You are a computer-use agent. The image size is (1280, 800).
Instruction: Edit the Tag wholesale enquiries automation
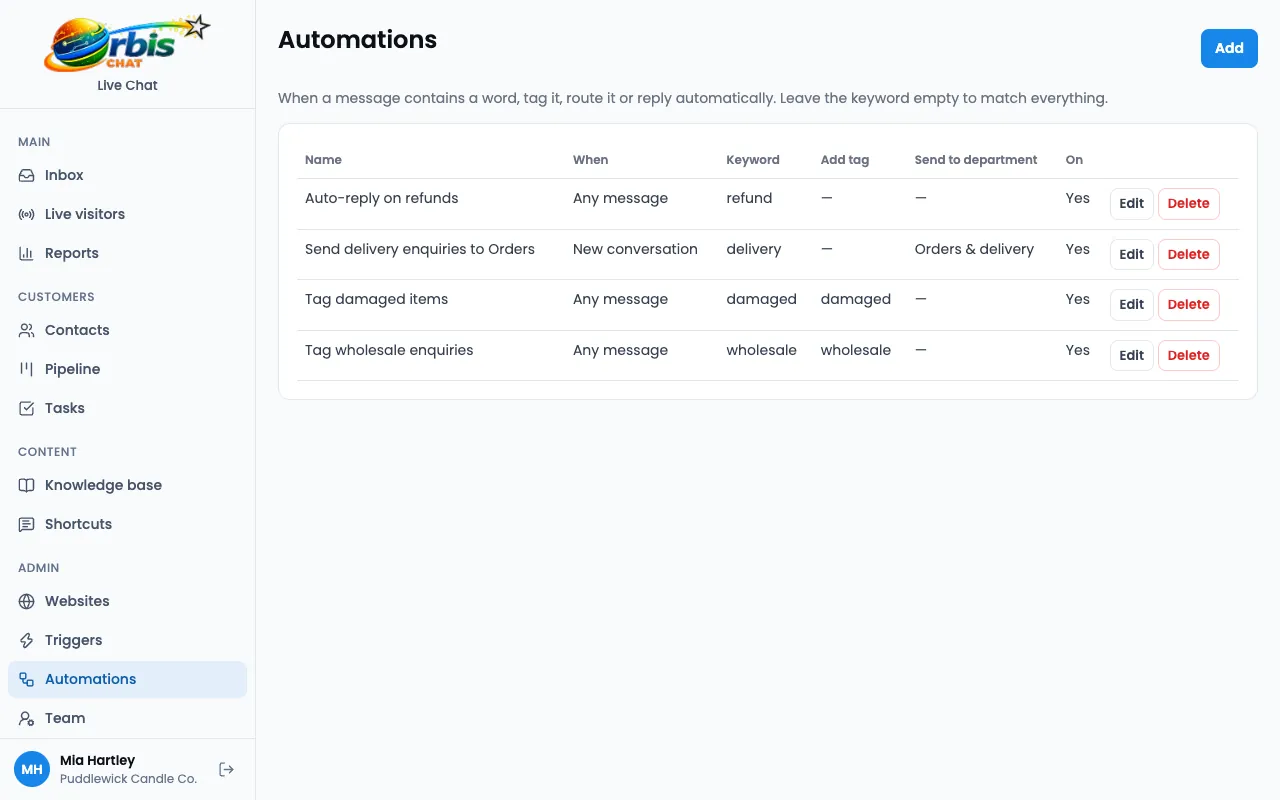pos(1132,355)
